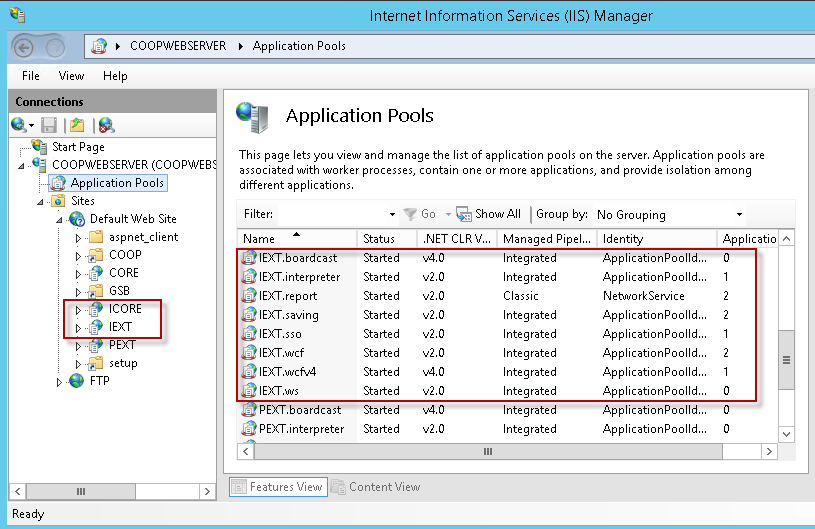Select the PEXT.boardcast pool row
Screen dimensions: 815x529
pos(507,409)
